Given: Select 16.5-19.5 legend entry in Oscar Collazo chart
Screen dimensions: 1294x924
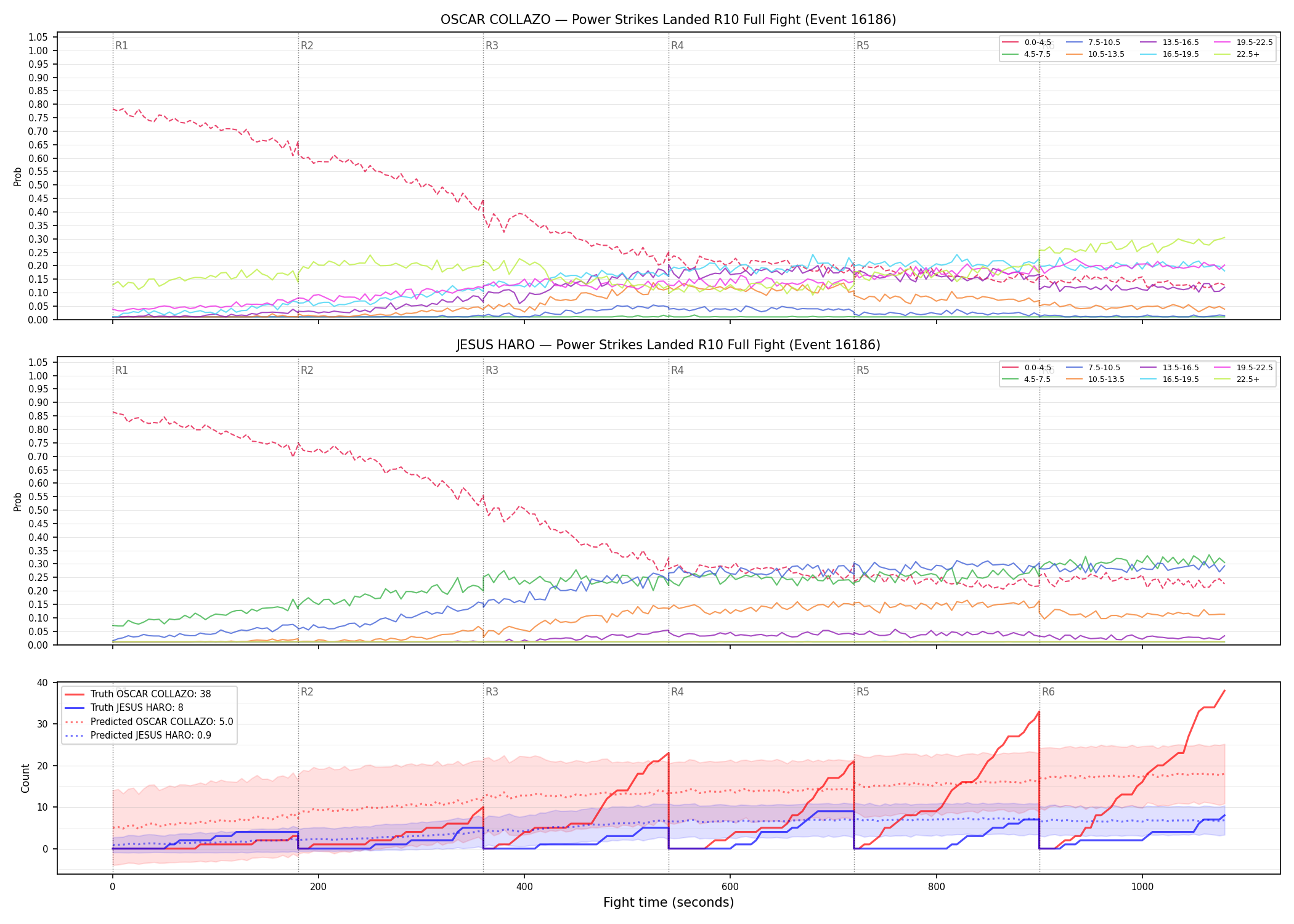Looking at the screenshot, I should coord(1170,54).
